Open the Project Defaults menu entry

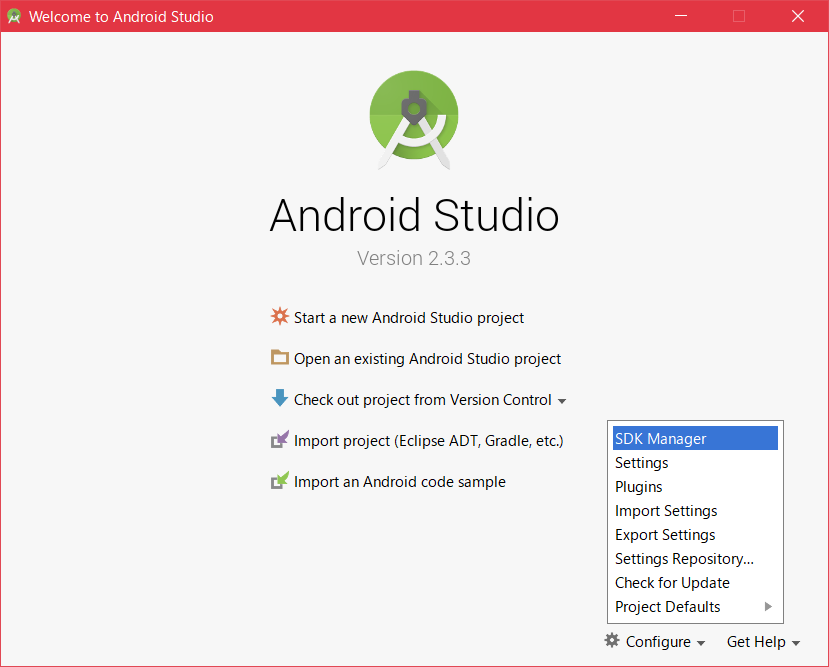click(x=695, y=607)
